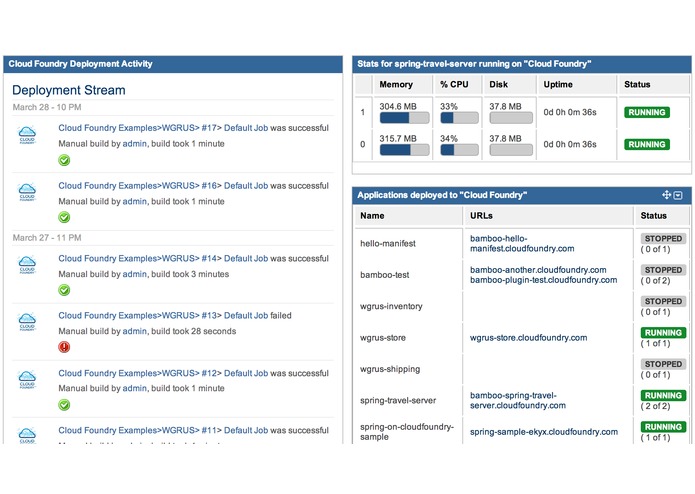Open Default Job link for build #12
Viewport: 695px width, 494px height.
pyautogui.click(x=246, y=373)
